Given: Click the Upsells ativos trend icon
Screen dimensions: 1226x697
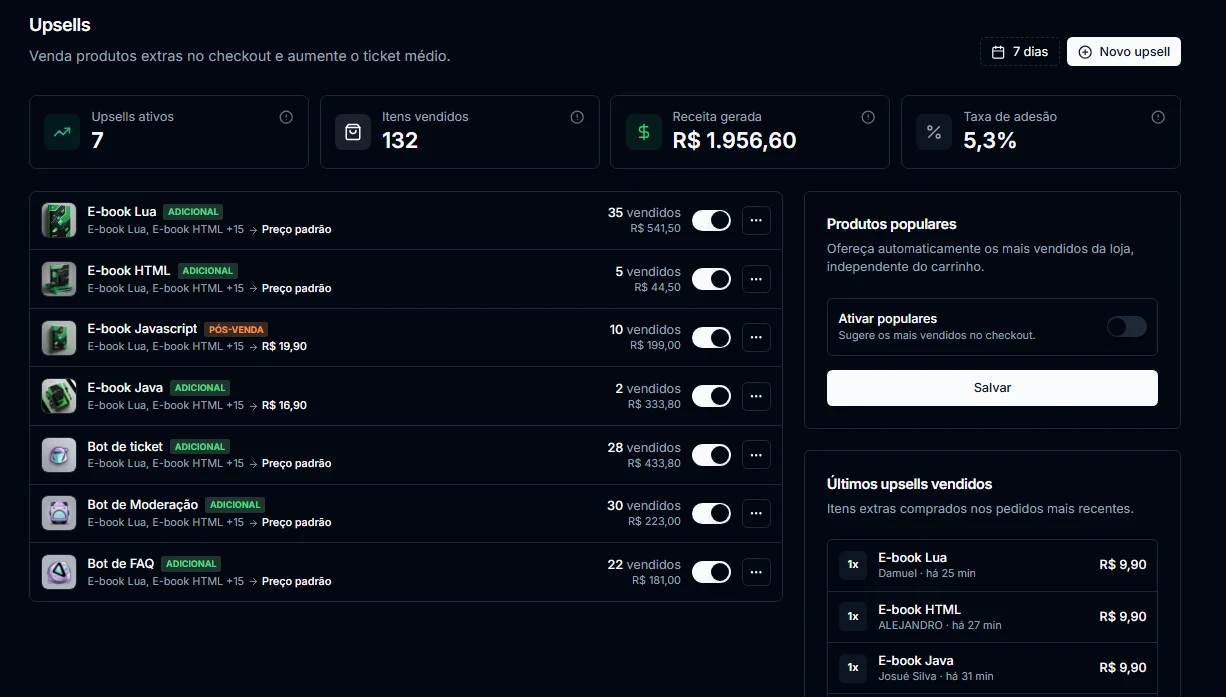Looking at the screenshot, I should [x=62, y=132].
